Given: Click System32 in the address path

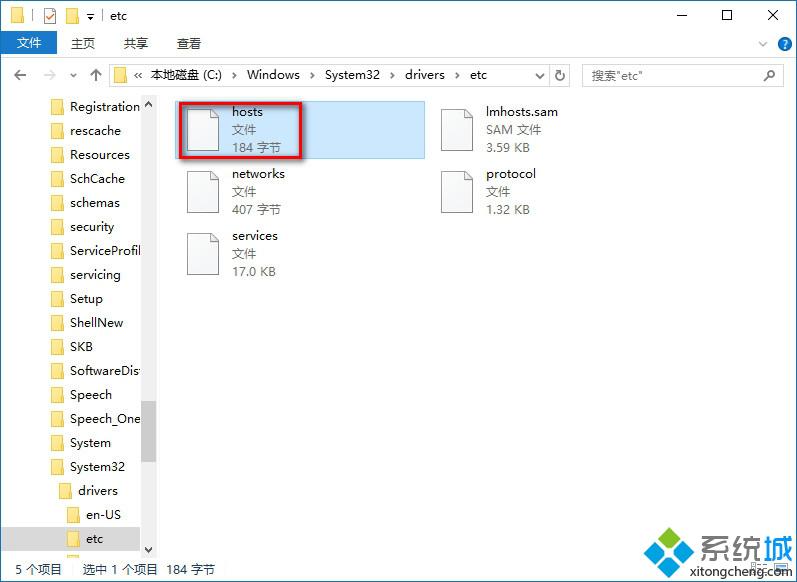Looking at the screenshot, I should point(352,75).
